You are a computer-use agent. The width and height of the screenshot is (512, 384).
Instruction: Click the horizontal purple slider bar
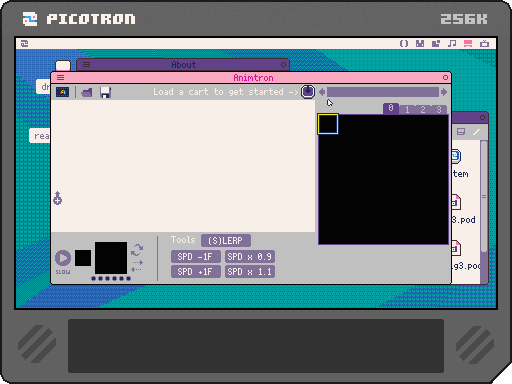click(383, 92)
